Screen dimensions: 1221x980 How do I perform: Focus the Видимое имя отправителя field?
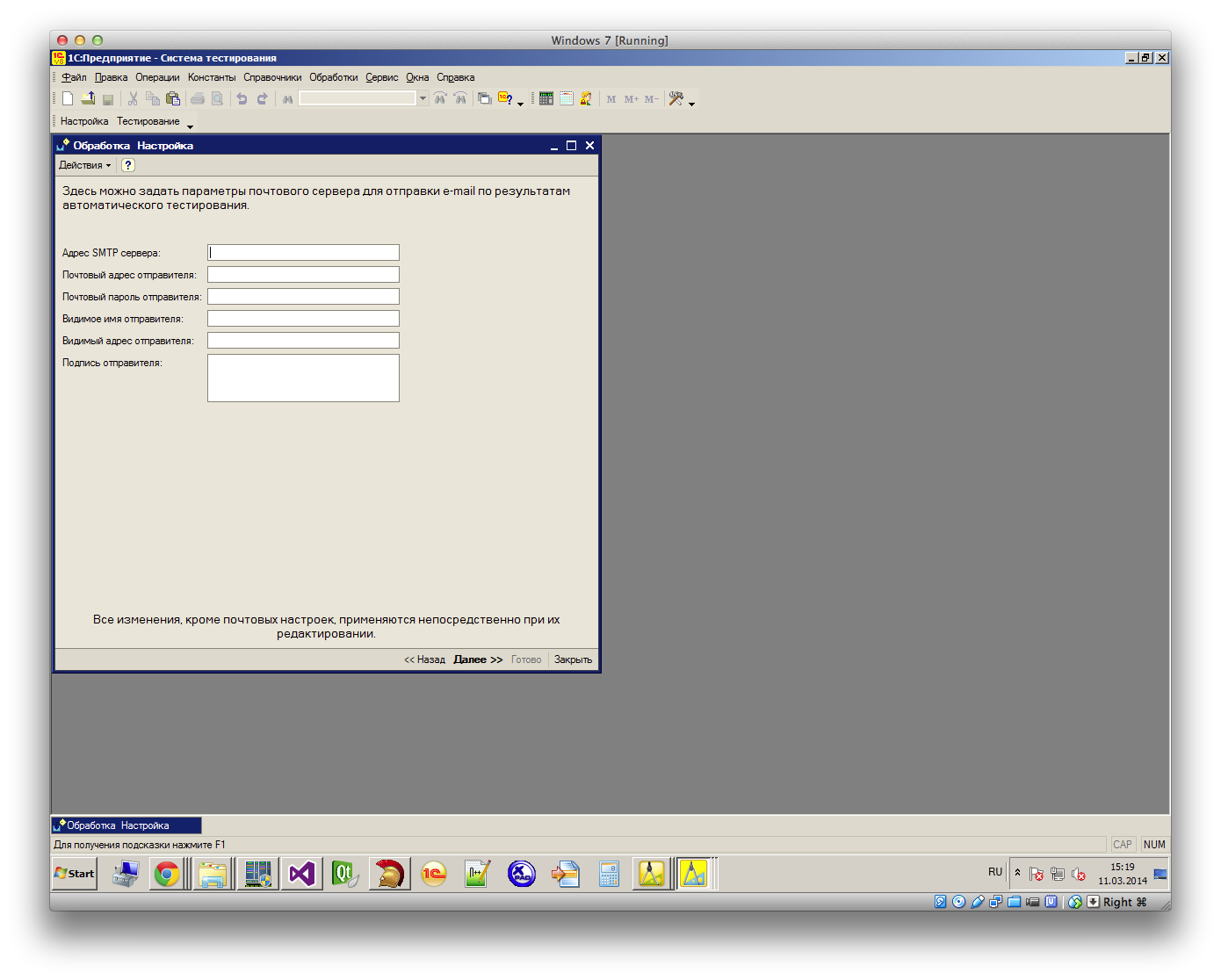pyautogui.click(x=303, y=319)
